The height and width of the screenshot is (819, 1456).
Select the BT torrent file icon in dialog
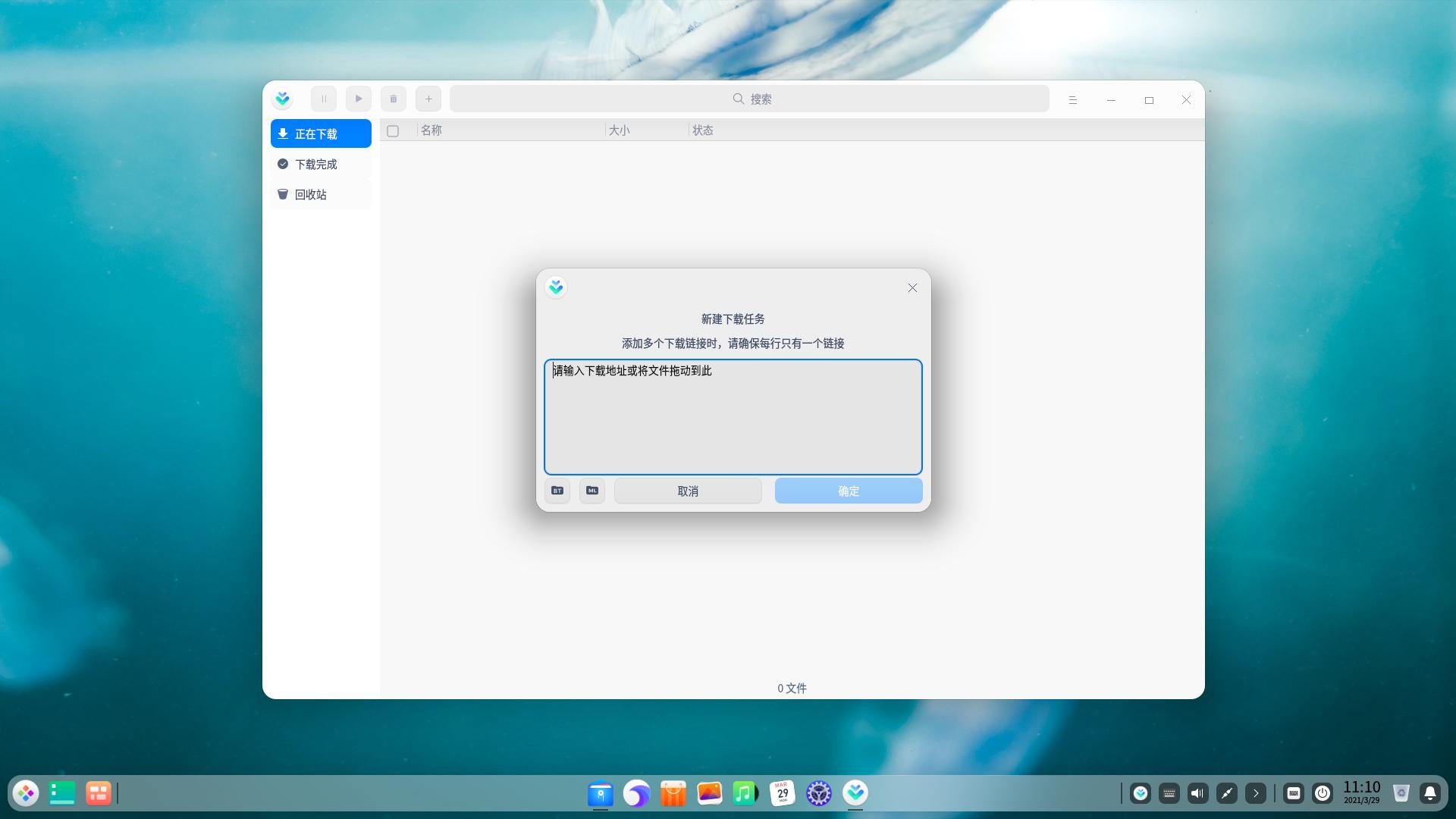click(557, 491)
